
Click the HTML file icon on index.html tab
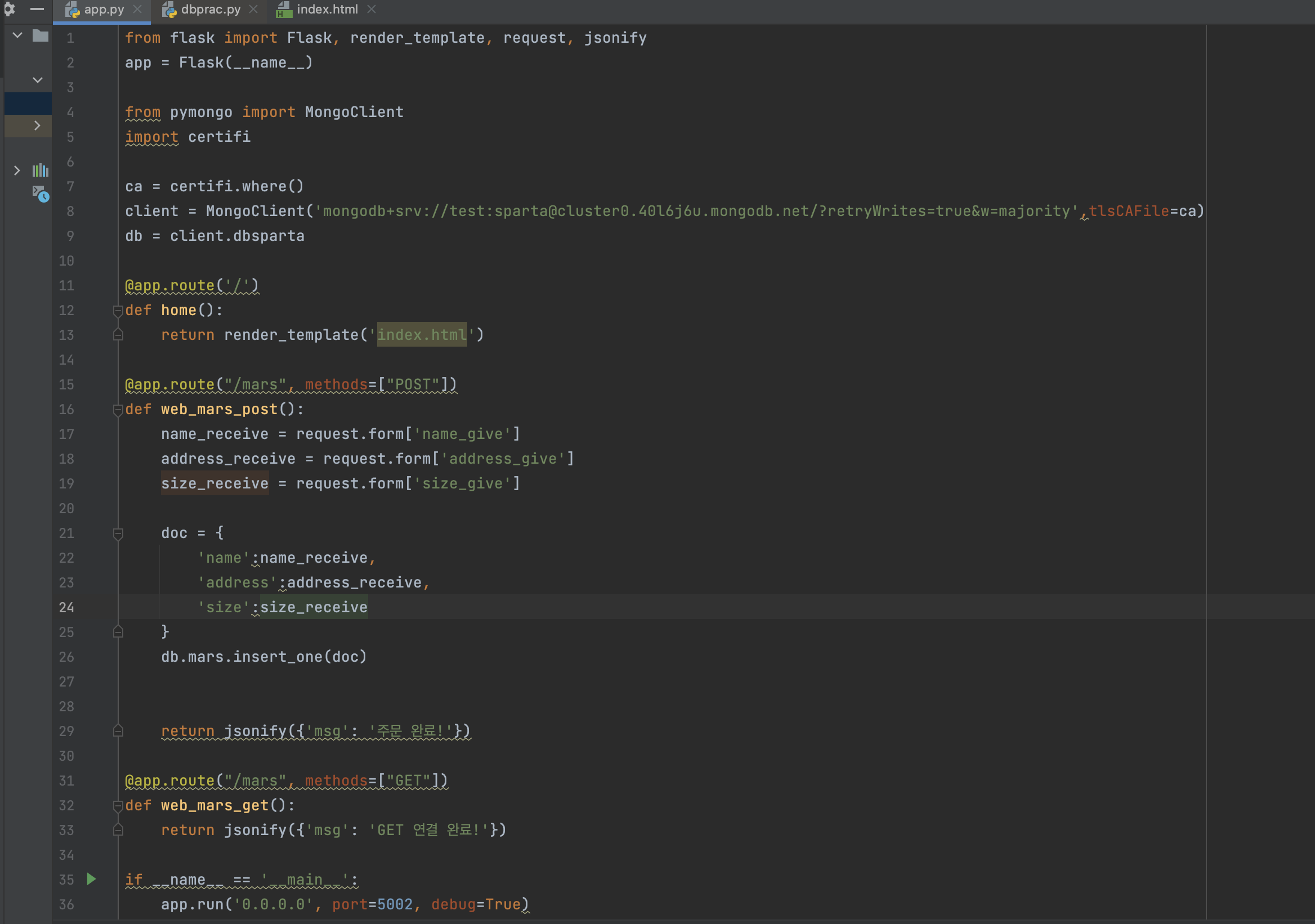click(284, 10)
